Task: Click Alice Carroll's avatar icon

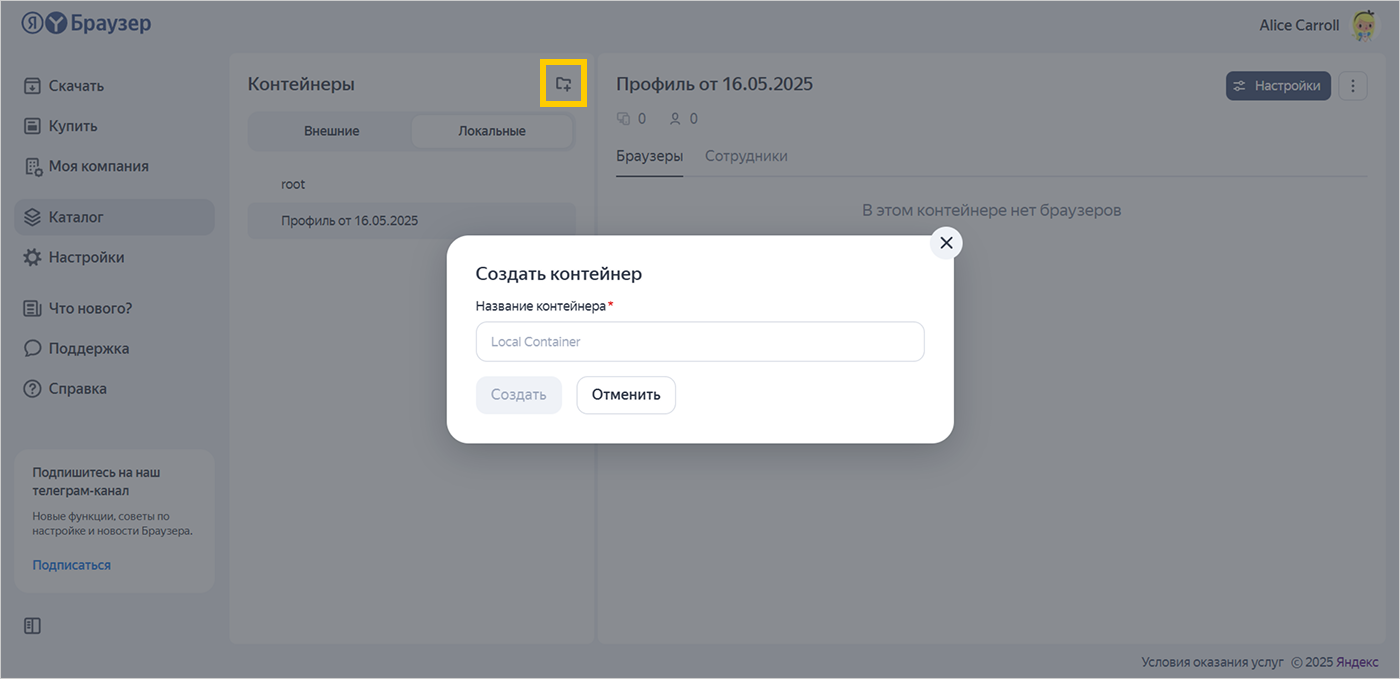Action: click(x=1363, y=26)
